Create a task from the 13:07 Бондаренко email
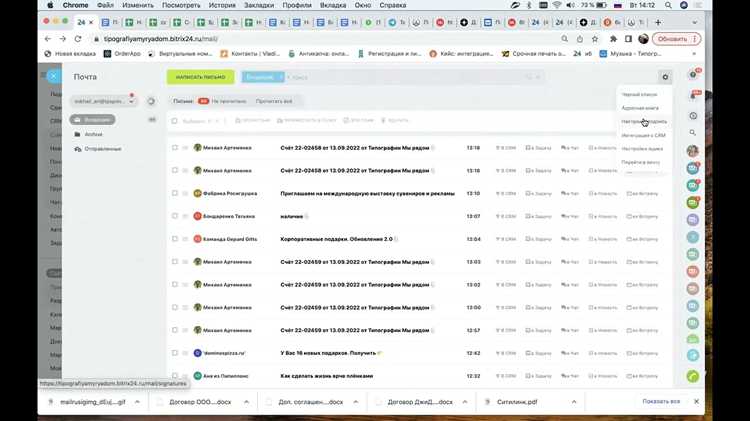This screenshot has height=421, width=750. [x=539, y=217]
